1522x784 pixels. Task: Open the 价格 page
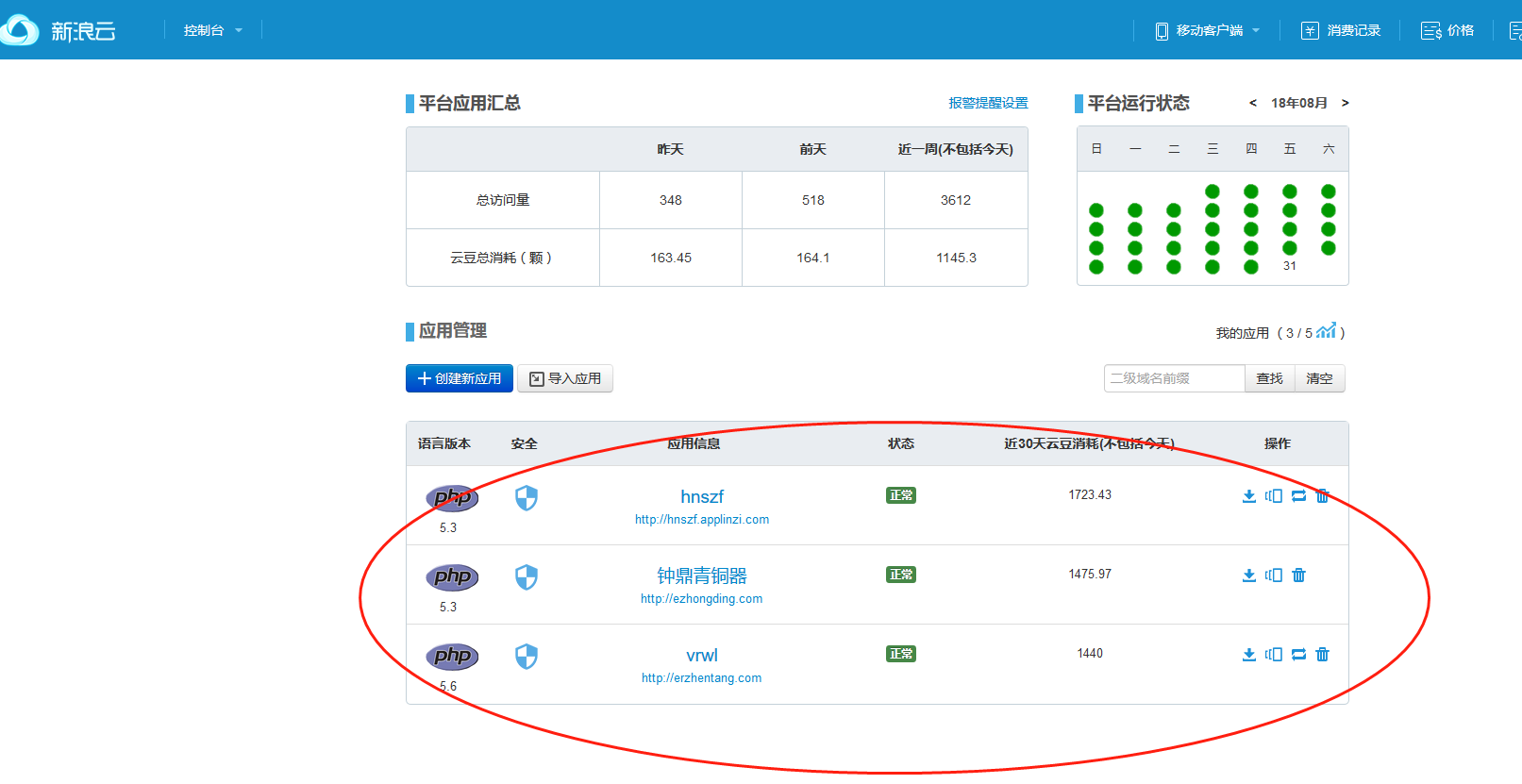(x=1448, y=30)
